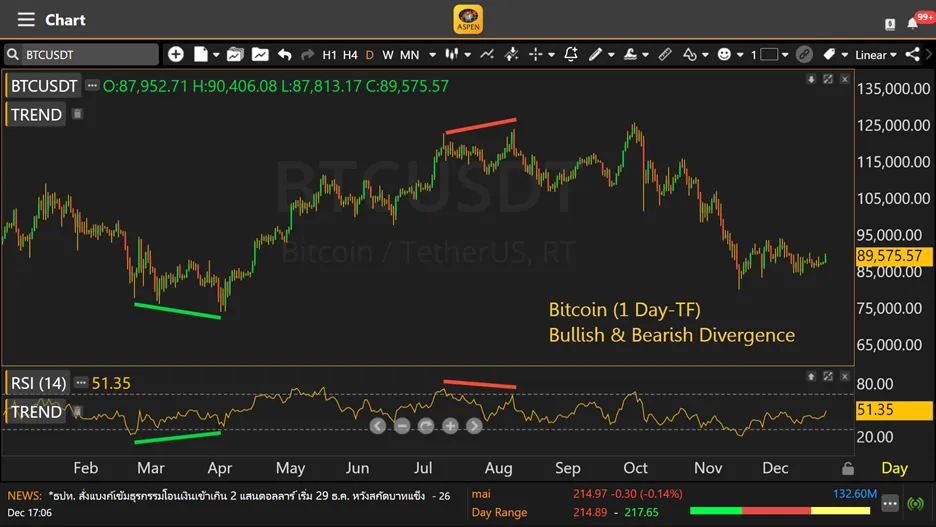Open the RSI (14) settings ellipsis button
Screen dimensions: 936x527
(x=81, y=382)
